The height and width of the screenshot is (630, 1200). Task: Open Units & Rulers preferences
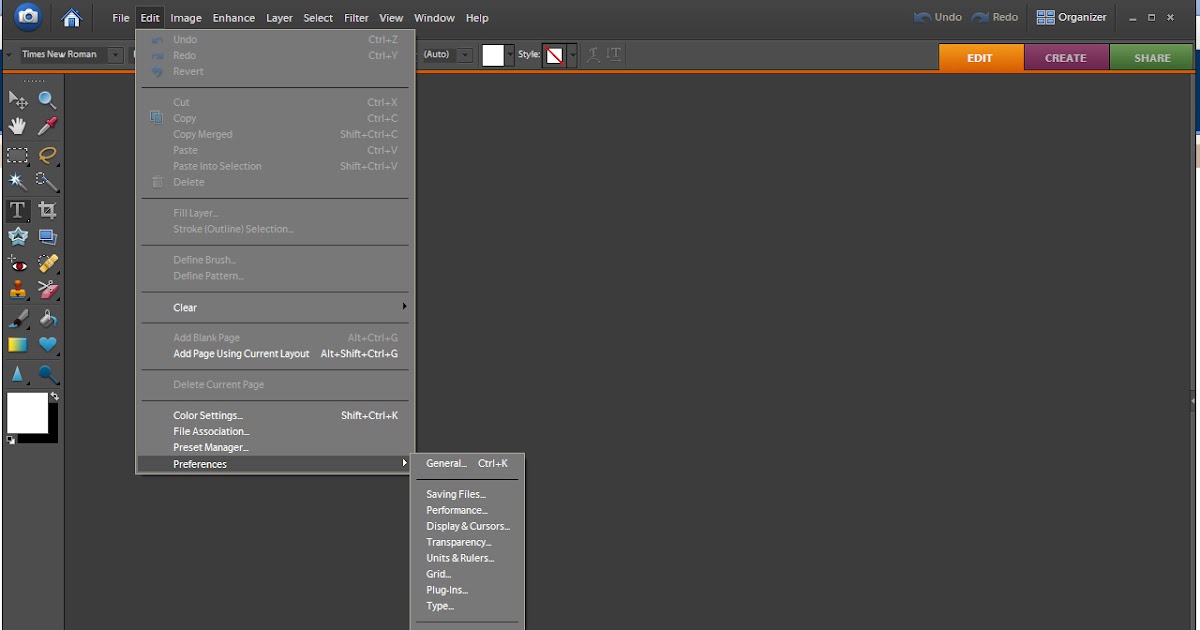tap(469, 558)
